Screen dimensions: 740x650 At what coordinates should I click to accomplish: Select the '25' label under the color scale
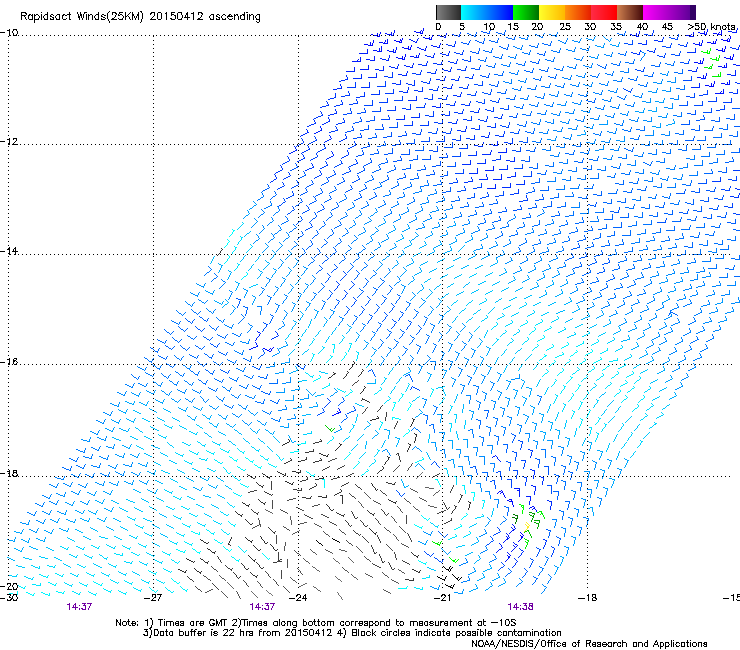(x=565, y=27)
